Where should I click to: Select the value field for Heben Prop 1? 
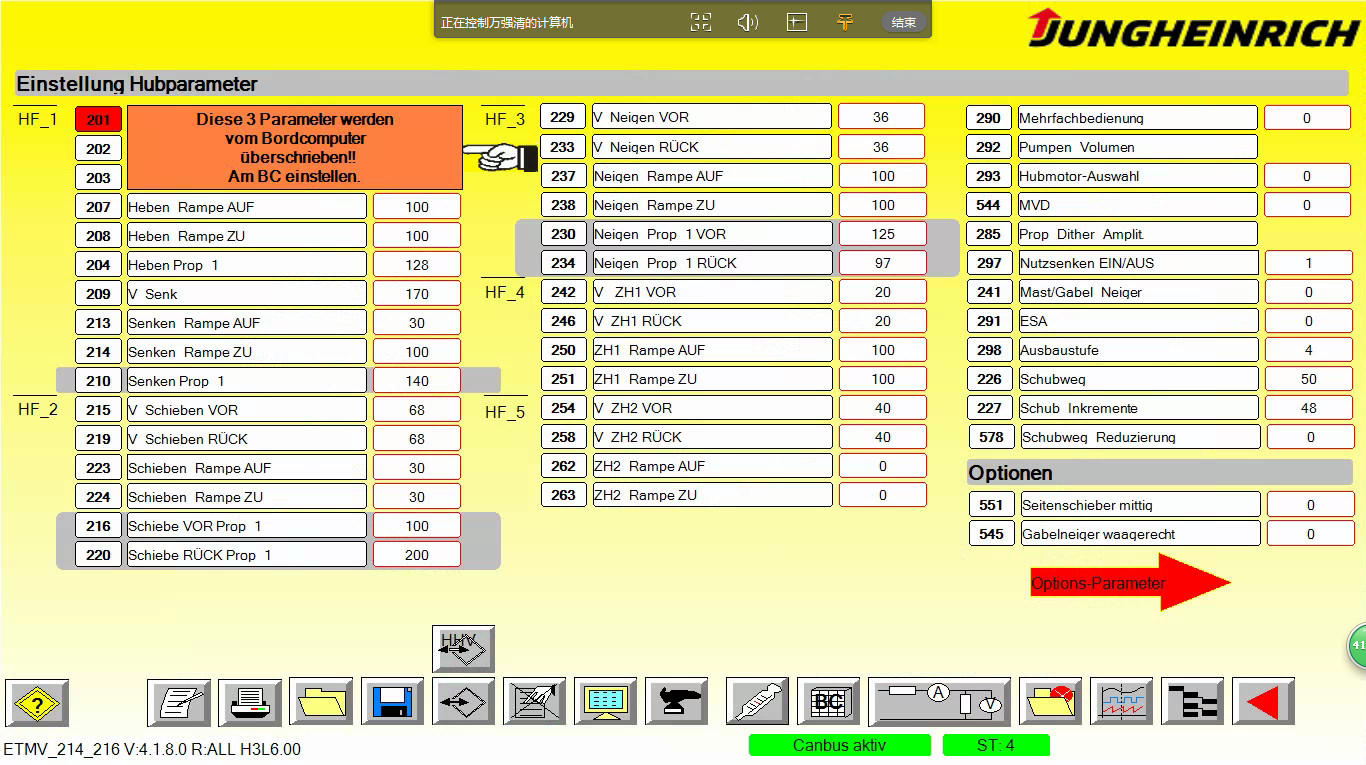tap(417, 265)
